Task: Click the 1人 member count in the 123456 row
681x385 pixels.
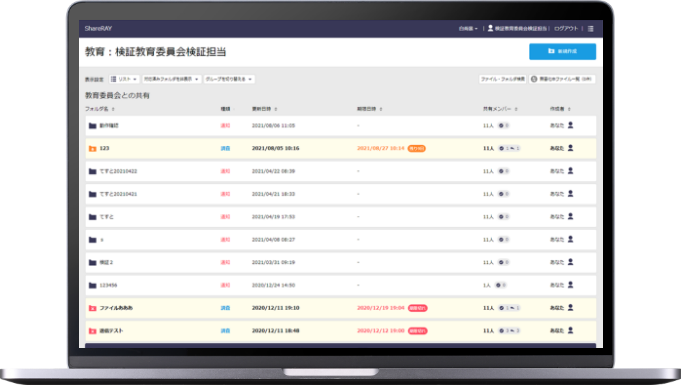Action: pos(486,285)
